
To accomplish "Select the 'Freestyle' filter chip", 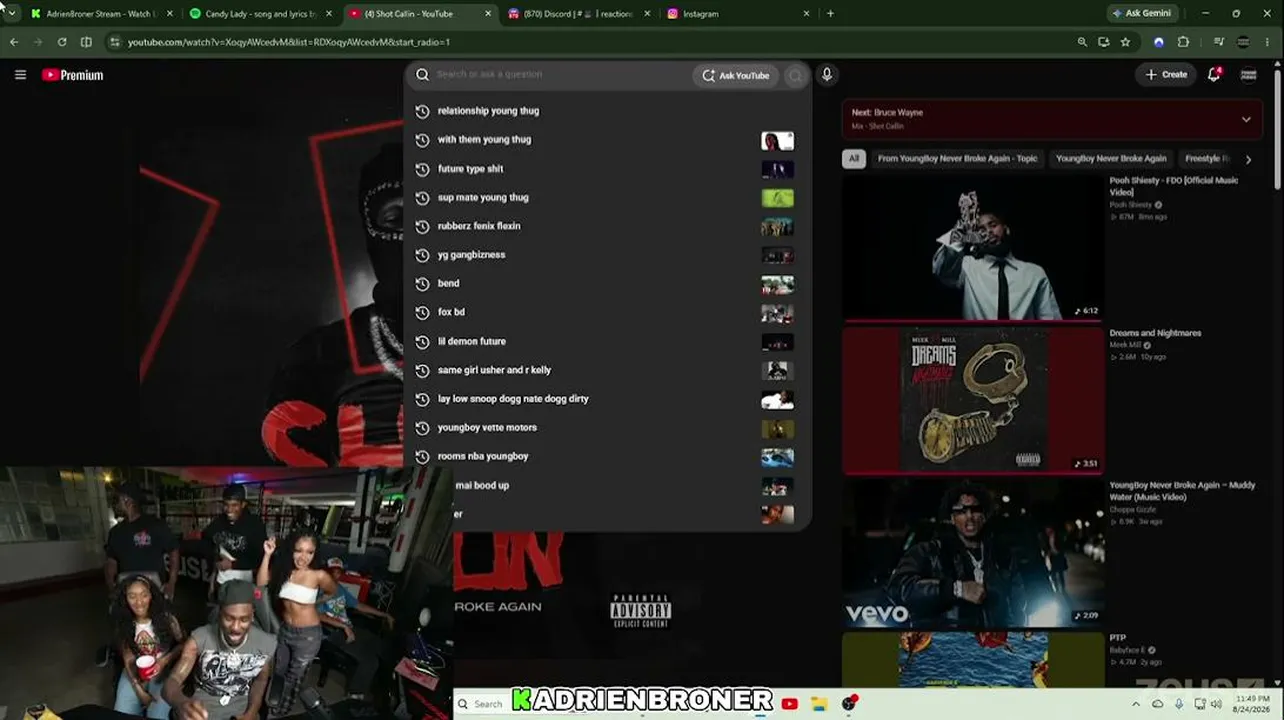I will (1207, 159).
